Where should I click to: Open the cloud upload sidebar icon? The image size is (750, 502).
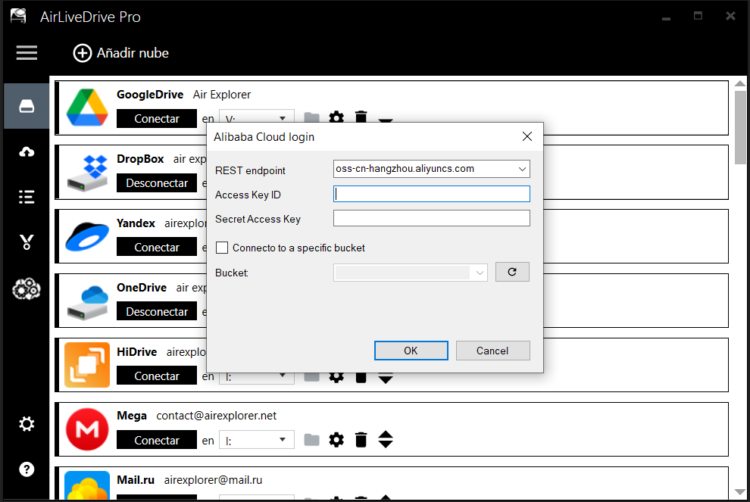(x=26, y=151)
